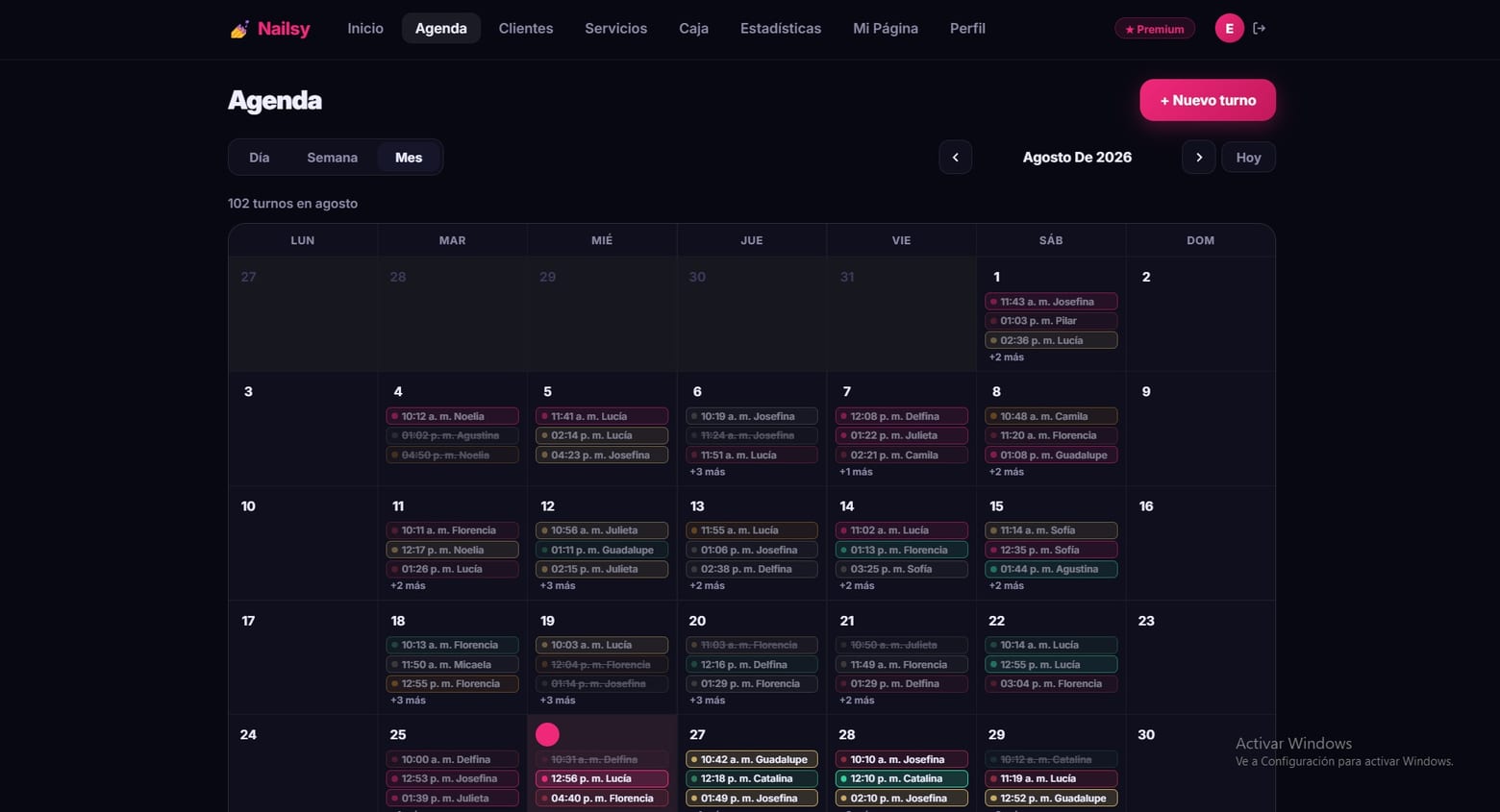
Task: Go to Servicios in the top navigation
Action: 615,29
